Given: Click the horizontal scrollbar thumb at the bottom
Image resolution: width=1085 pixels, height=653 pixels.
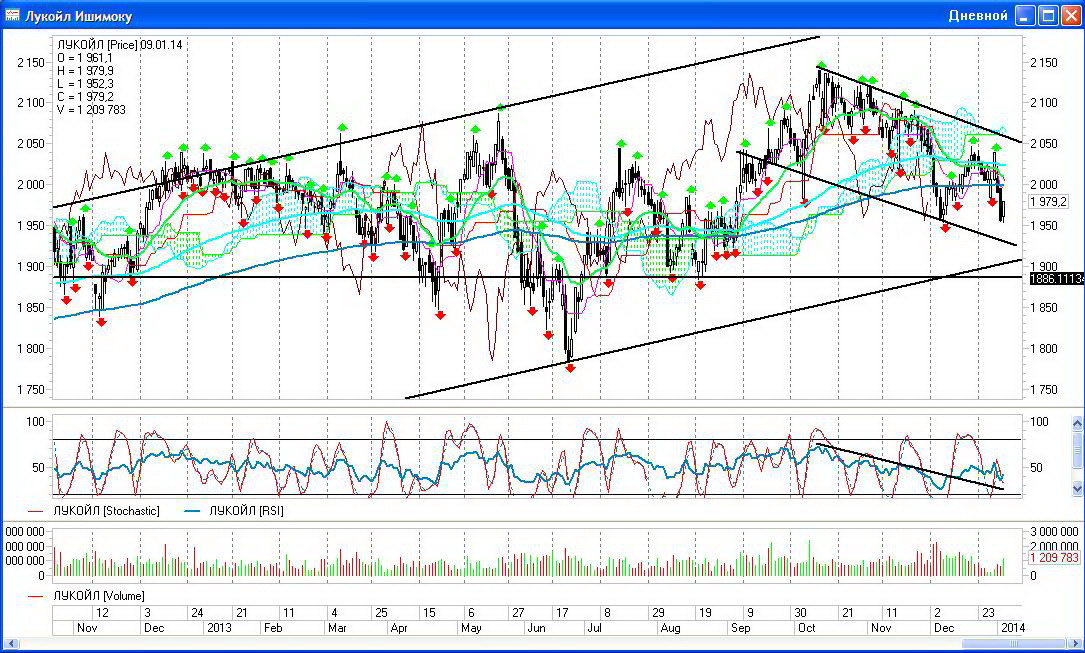Looking at the screenshot, I should point(1014,643).
